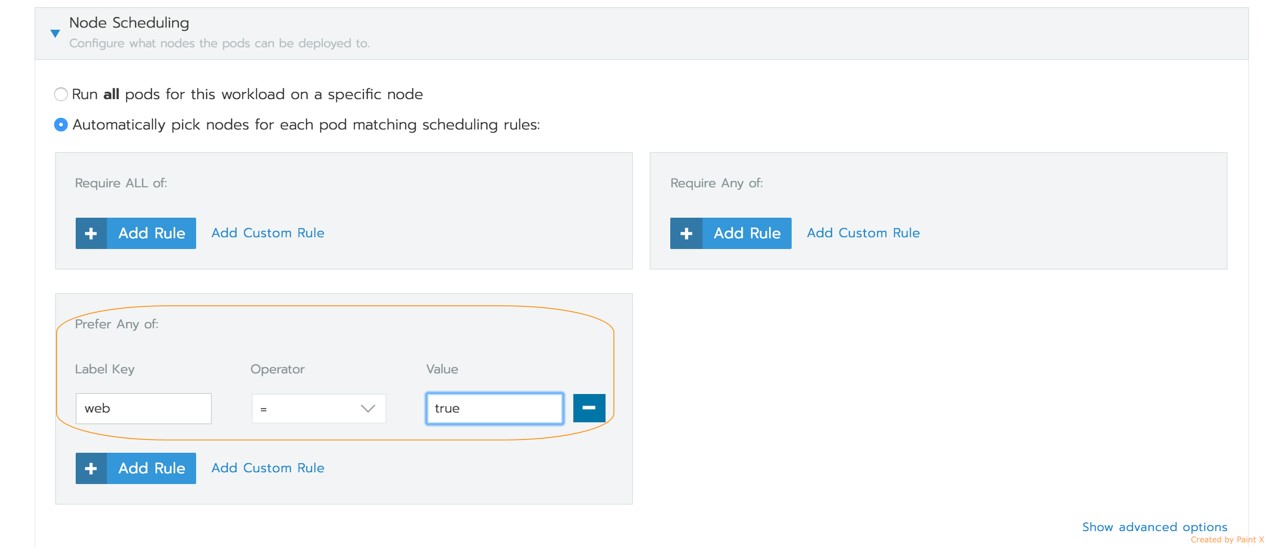Show advanced options
This screenshot has height=547, width=1267.
(1154, 527)
